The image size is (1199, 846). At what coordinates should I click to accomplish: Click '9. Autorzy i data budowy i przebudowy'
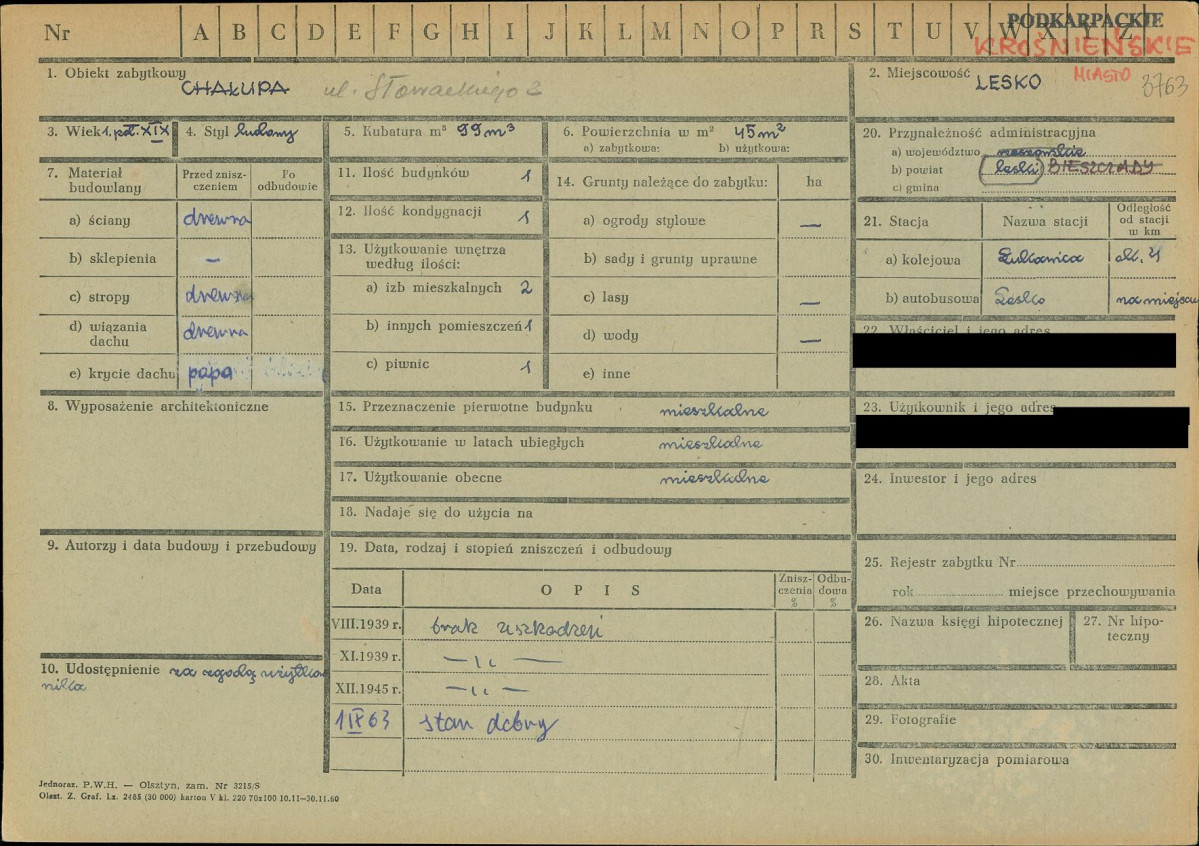180,546
